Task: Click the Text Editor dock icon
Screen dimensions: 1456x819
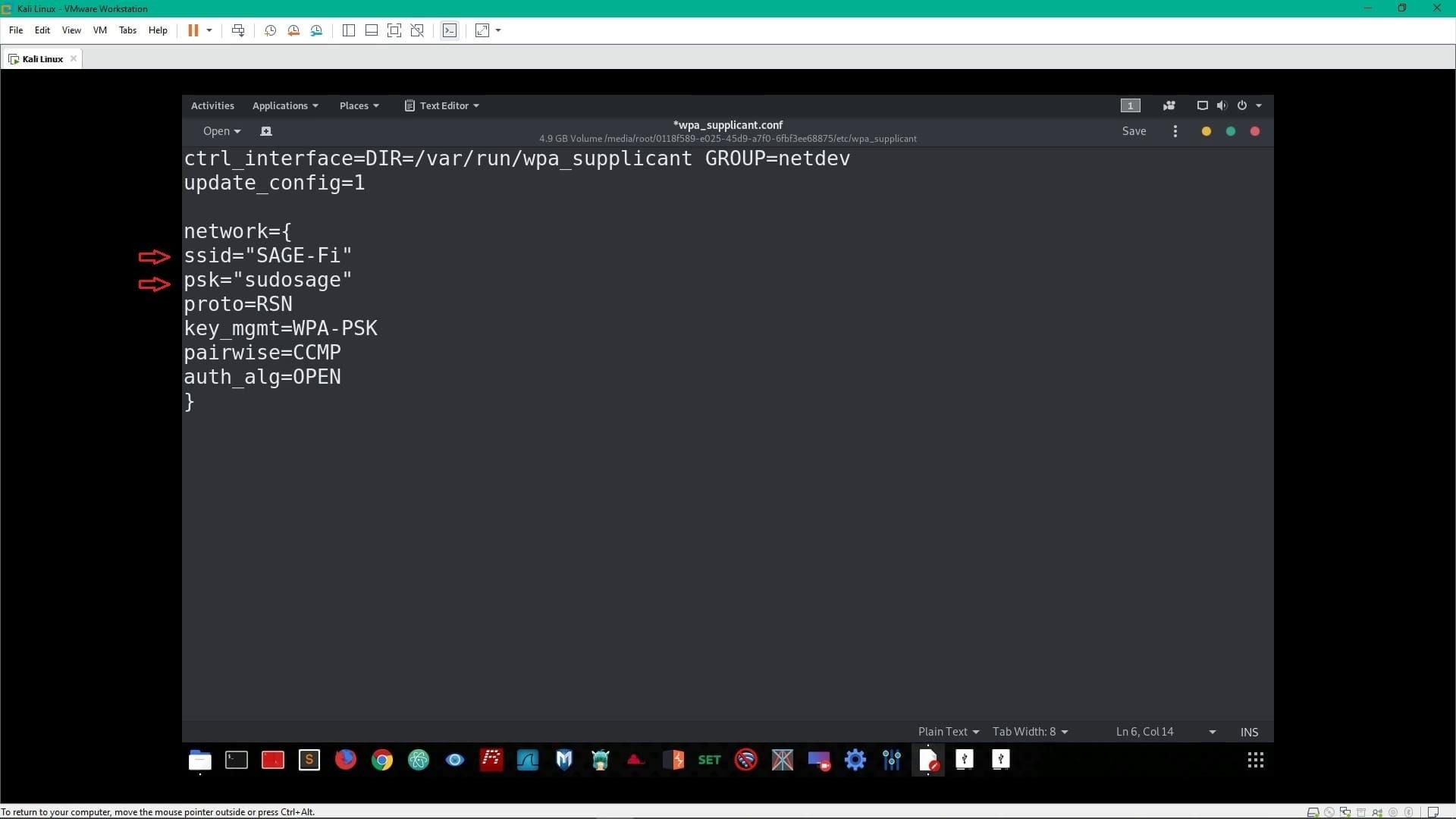Action: [x=928, y=760]
